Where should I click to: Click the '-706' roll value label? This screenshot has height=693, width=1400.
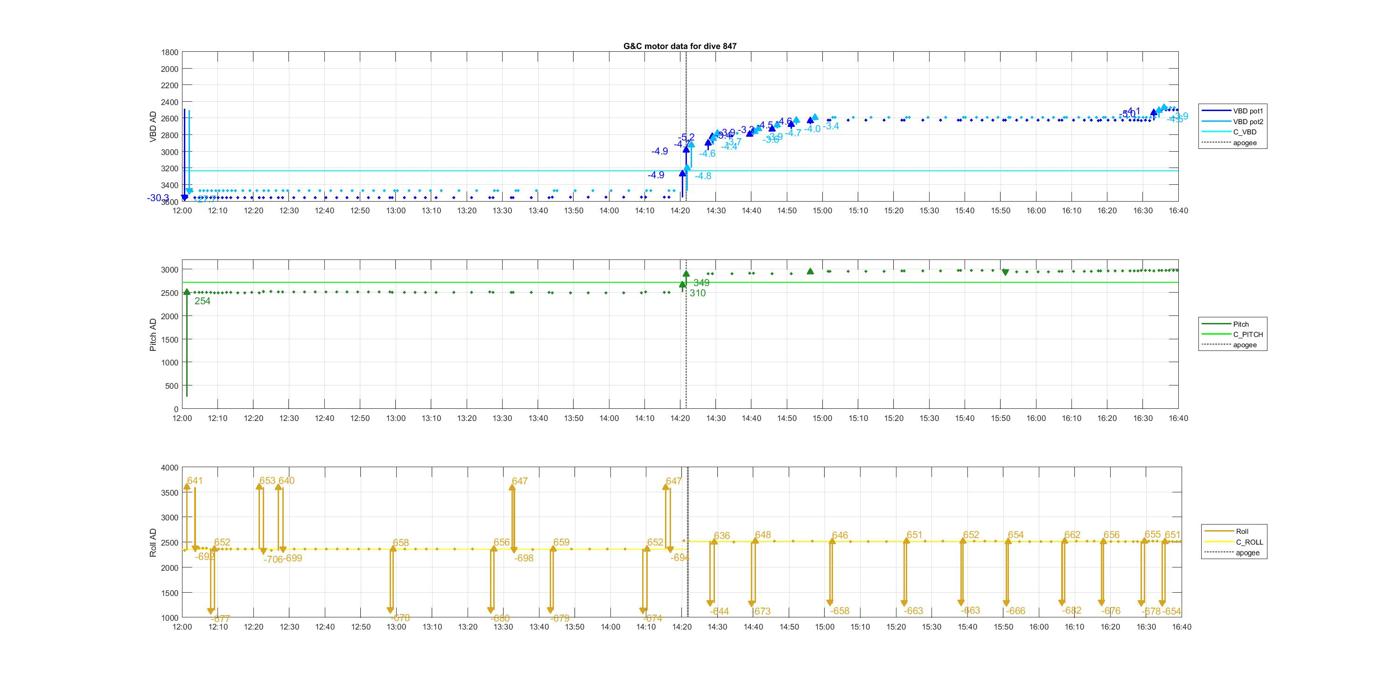click(273, 560)
